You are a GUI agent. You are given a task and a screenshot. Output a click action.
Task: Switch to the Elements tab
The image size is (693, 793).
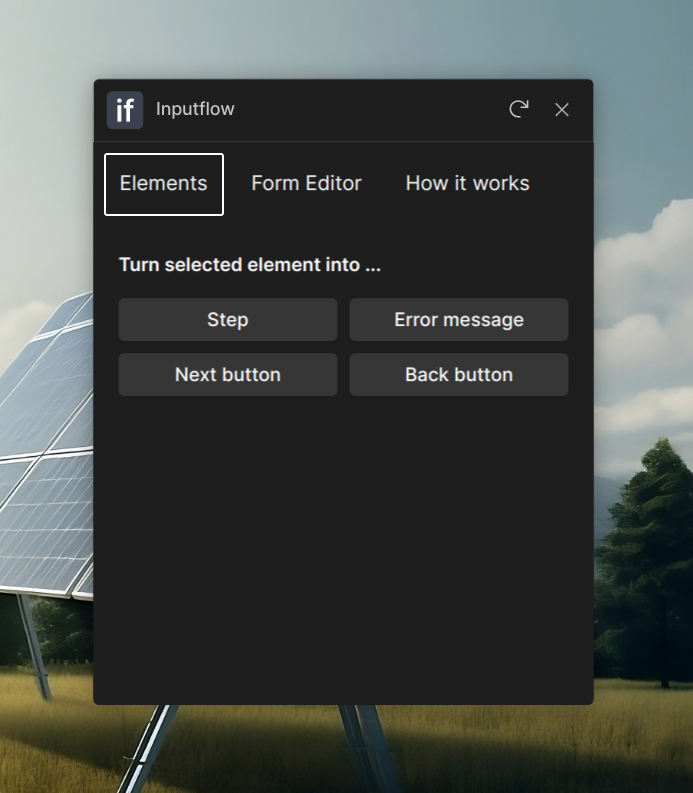click(164, 184)
